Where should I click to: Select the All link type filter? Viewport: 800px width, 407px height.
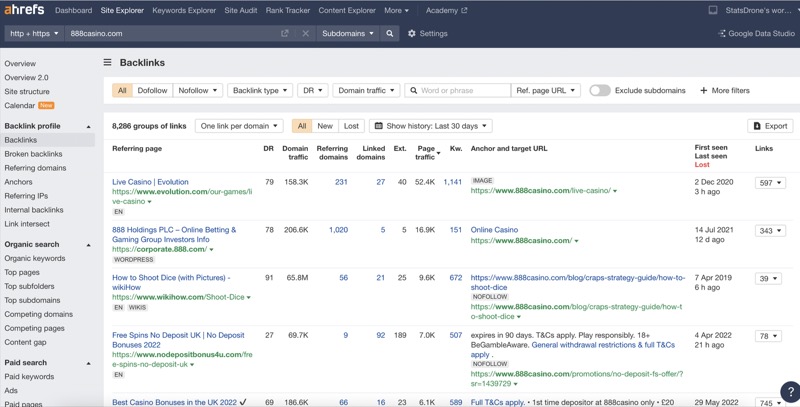click(x=122, y=90)
